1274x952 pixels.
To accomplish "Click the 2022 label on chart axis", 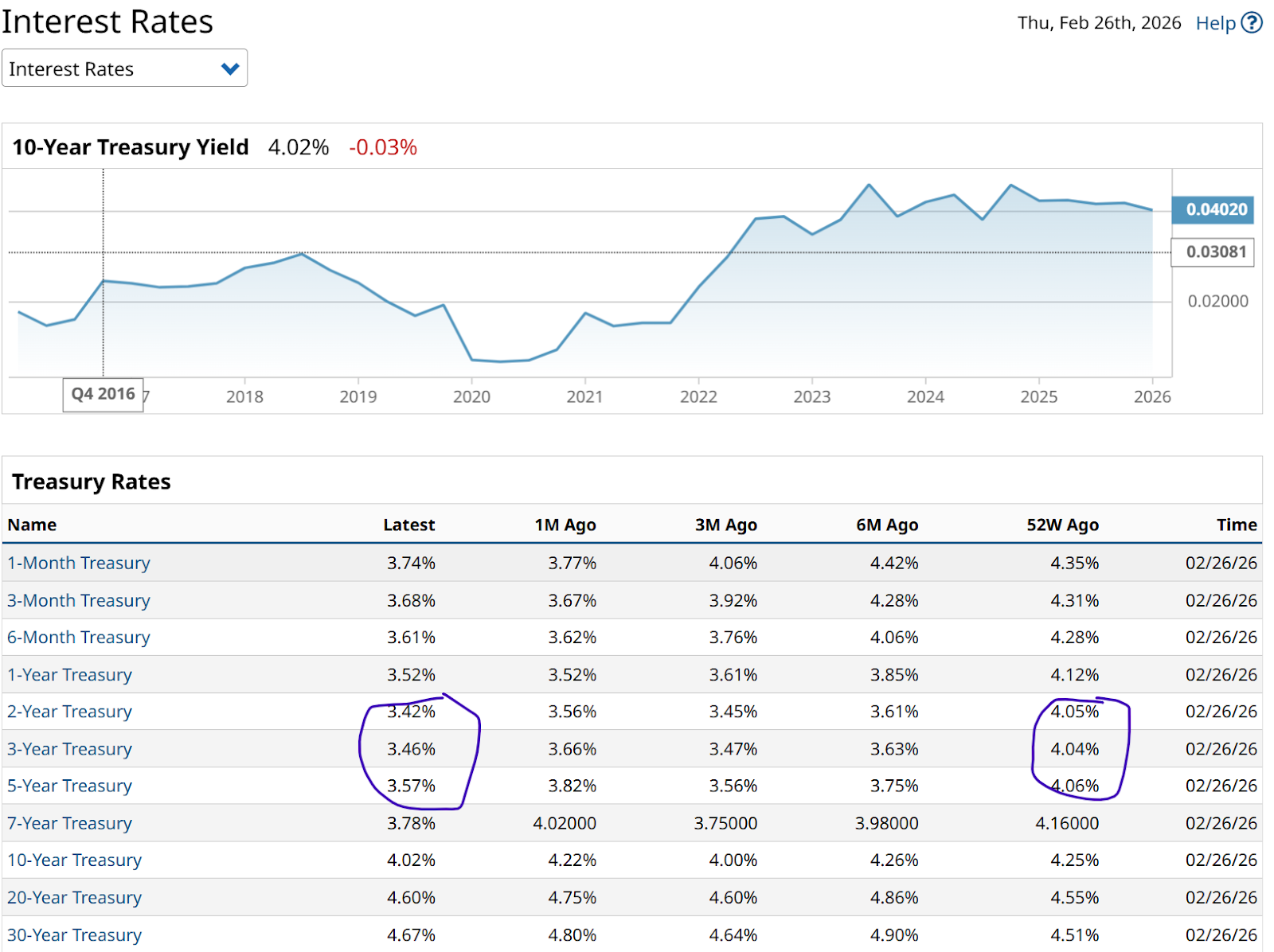I will 698,396.
